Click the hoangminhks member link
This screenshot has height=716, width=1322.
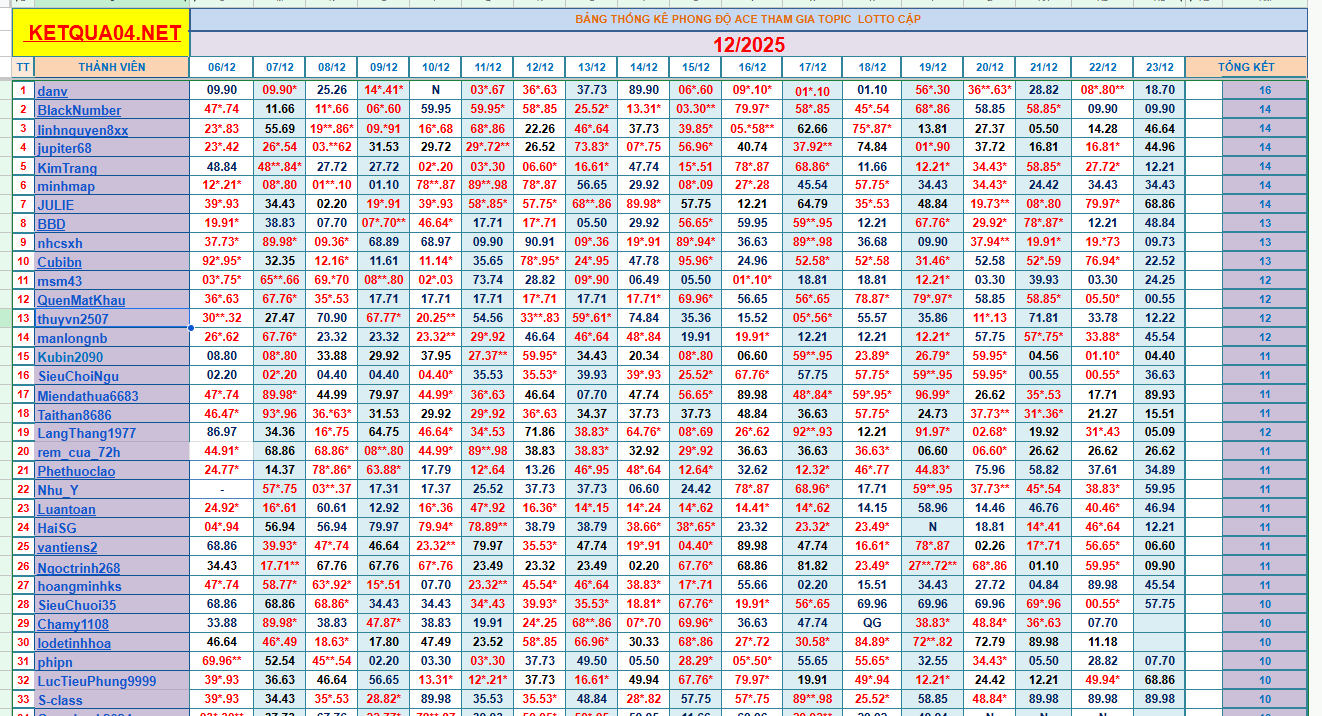pos(79,586)
